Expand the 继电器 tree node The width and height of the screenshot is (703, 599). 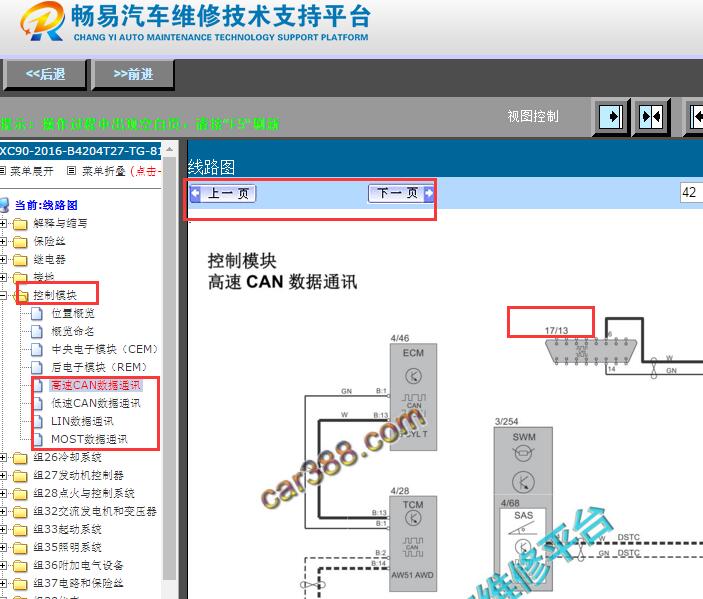[x=3, y=259]
